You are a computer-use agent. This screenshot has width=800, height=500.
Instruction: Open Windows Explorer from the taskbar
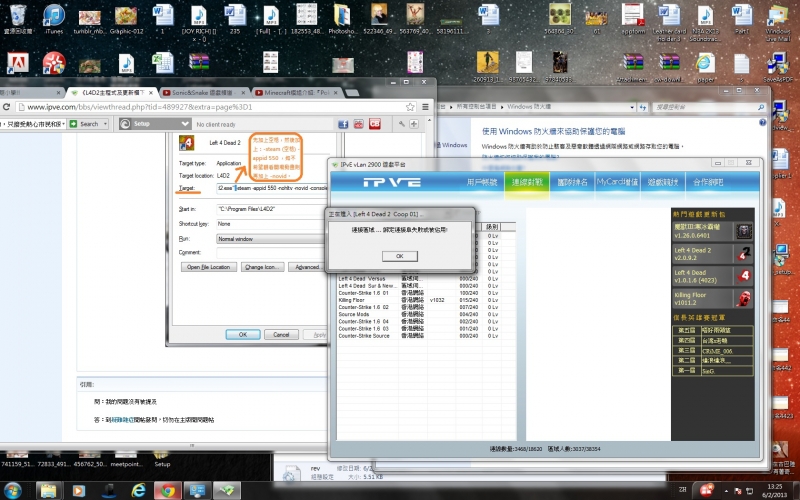click(x=48, y=490)
